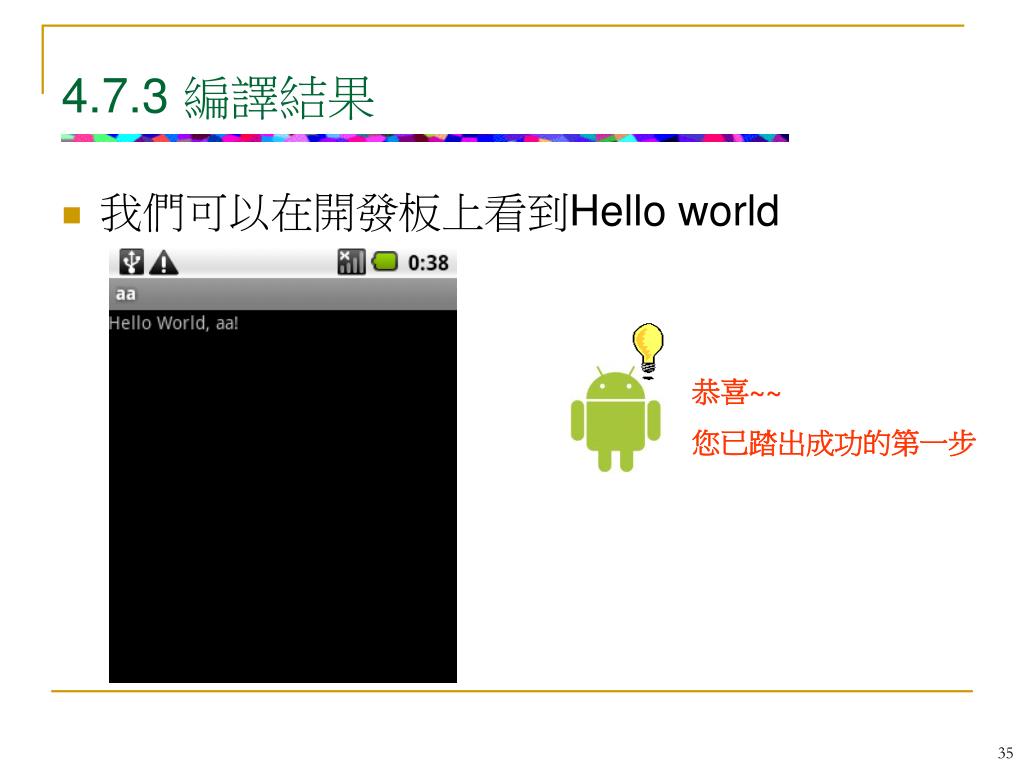
Task: Click the yellow light bulb icon
Action: [648, 349]
